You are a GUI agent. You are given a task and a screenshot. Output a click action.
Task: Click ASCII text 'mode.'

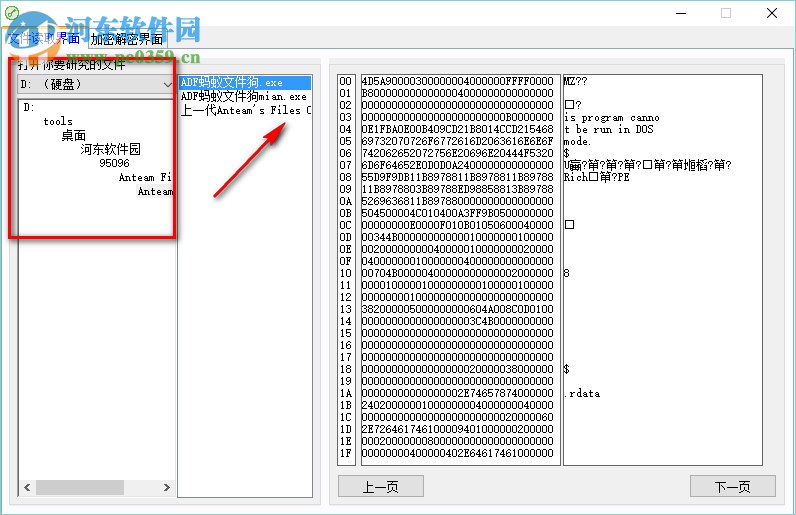coord(578,142)
